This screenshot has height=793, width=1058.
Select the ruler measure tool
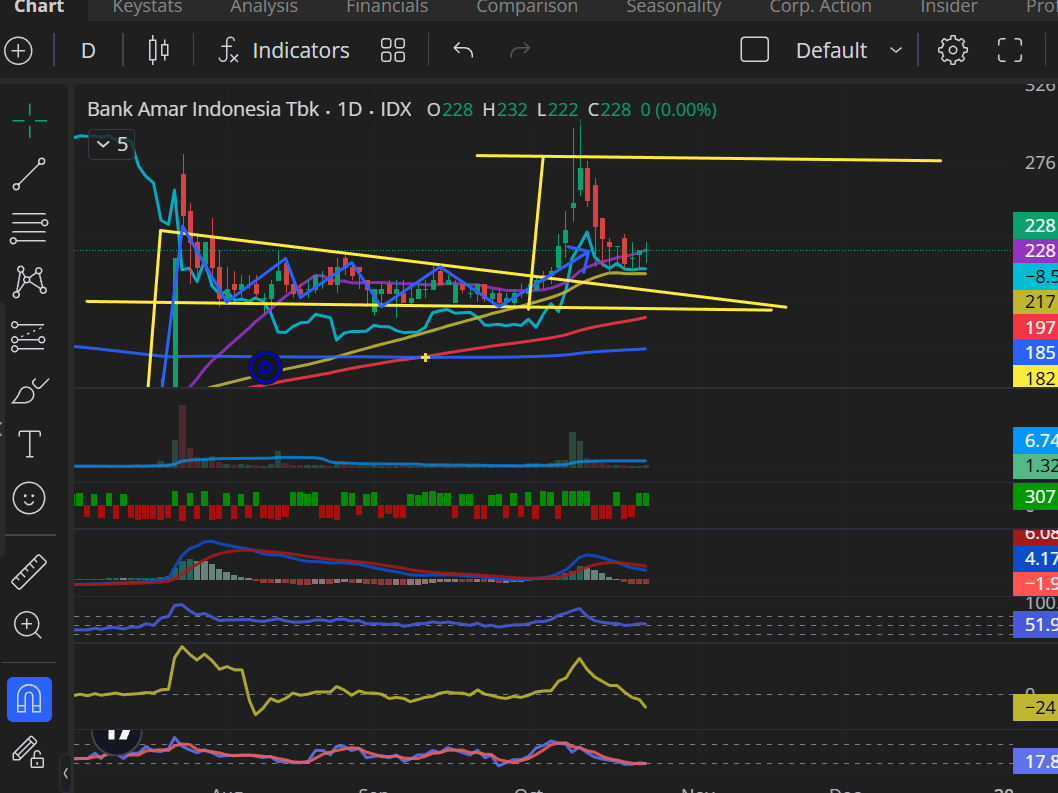(x=29, y=572)
